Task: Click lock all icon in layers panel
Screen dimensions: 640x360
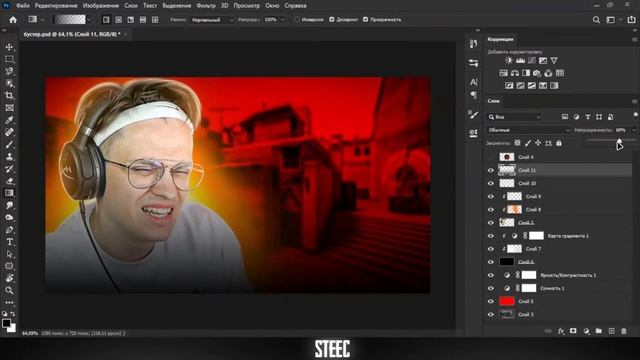Action: tap(559, 143)
